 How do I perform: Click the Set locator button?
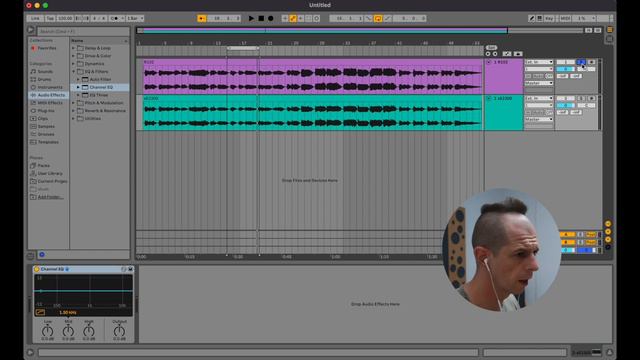pyautogui.click(x=491, y=48)
